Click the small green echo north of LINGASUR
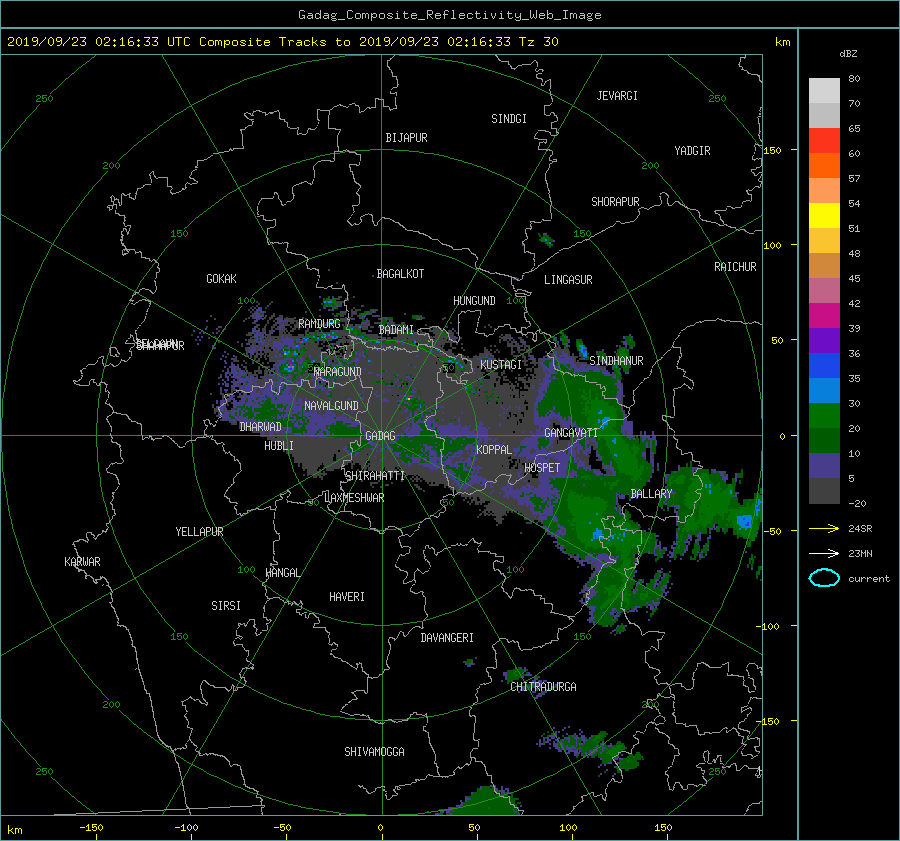 click(x=546, y=239)
